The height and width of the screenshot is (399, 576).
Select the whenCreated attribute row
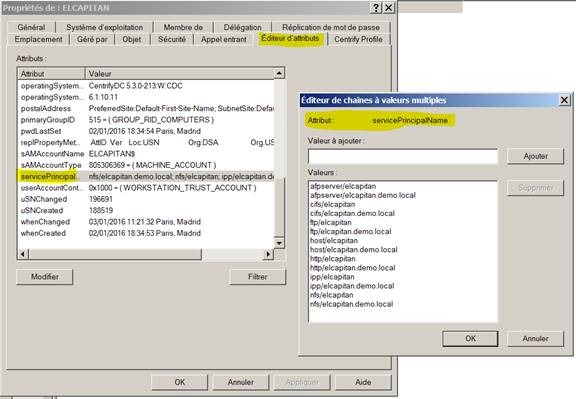(145, 233)
